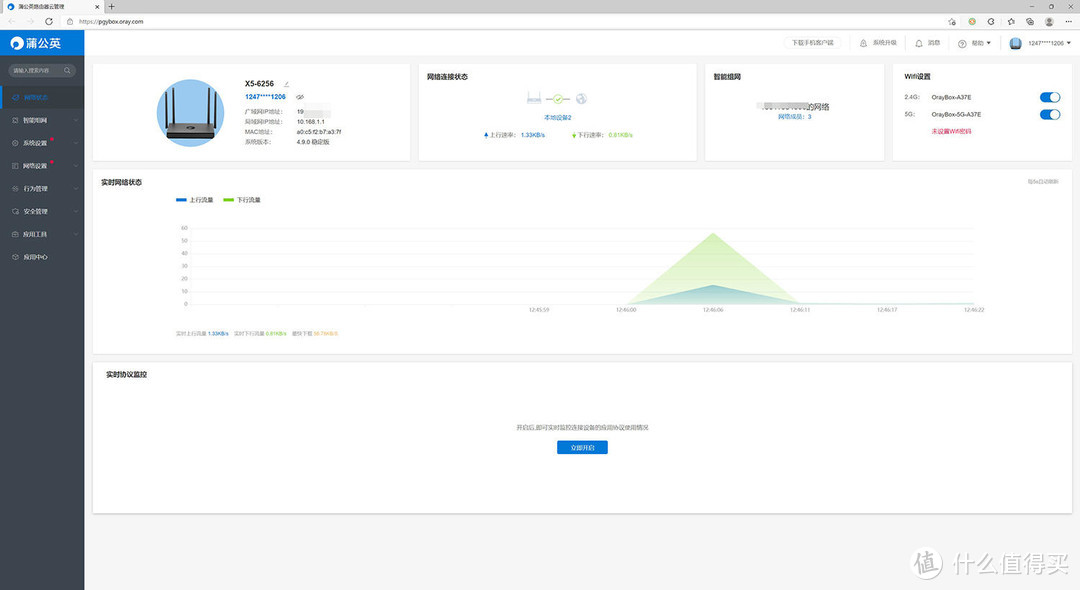Click the search magnifier icon in sidebar
1080x590 pixels.
[67, 71]
